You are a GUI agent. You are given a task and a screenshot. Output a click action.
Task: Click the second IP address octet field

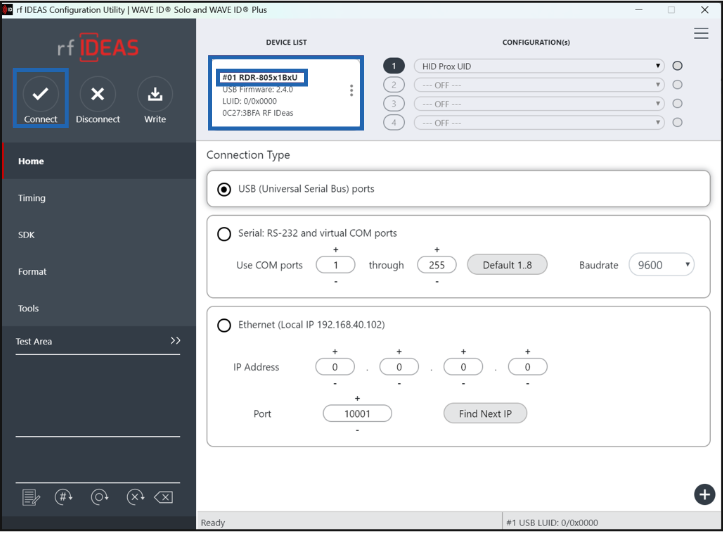coord(399,367)
